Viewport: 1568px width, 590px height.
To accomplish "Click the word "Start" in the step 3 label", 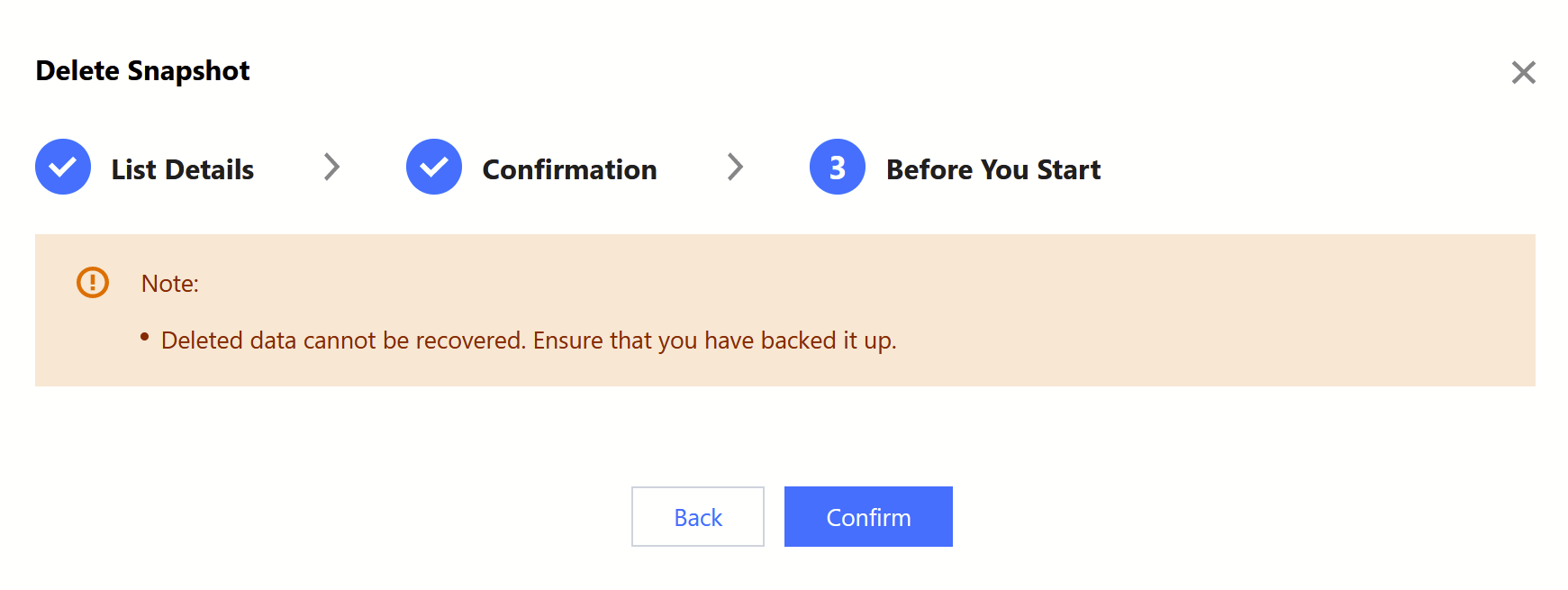I will pos(1069,169).
